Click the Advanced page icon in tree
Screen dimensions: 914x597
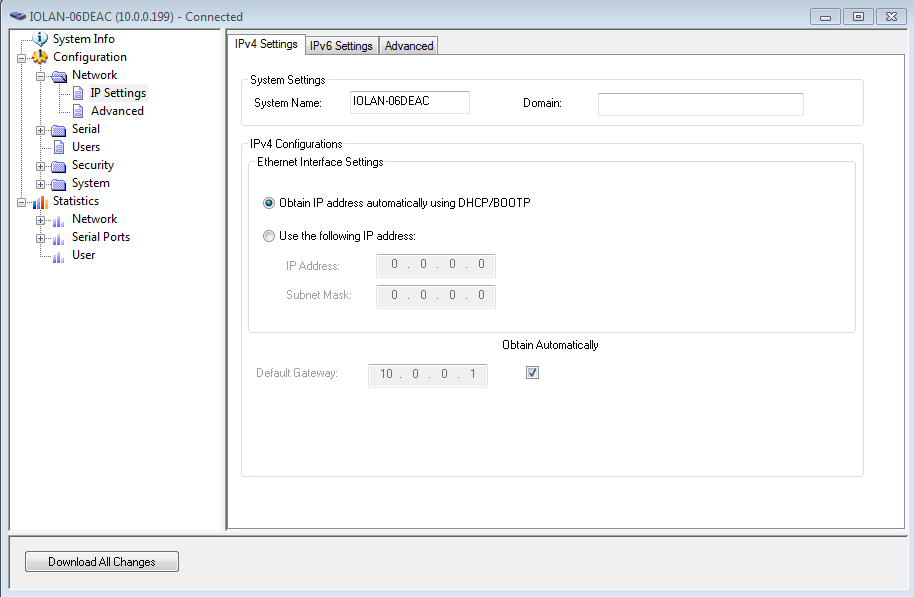point(78,111)
